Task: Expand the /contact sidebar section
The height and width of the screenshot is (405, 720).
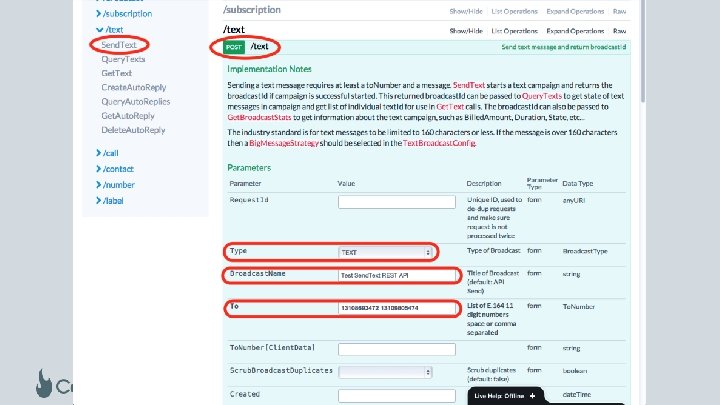Action: coord(115,169)
